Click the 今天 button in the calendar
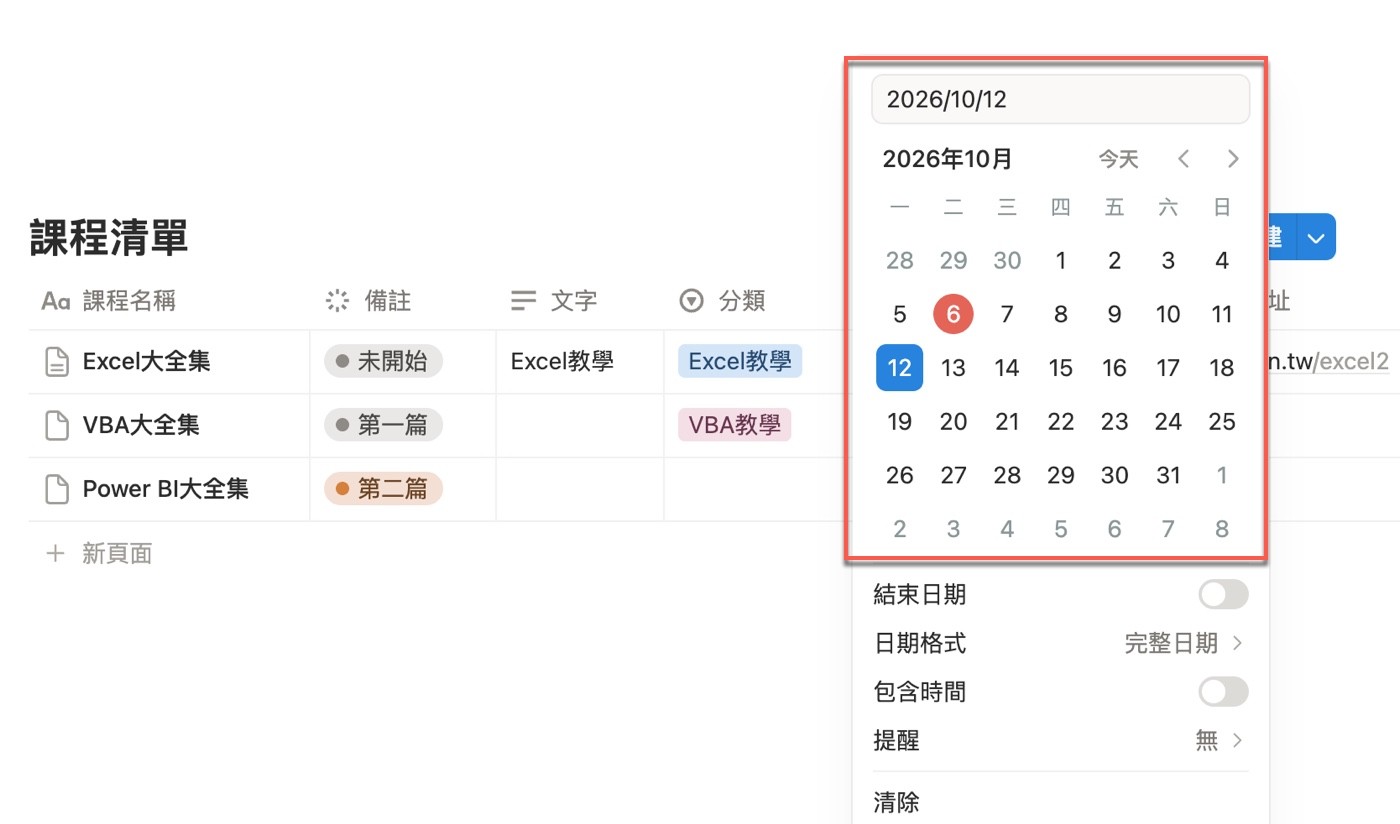This screenshot has height=824, width=1400. pyautogui.click(x=1119, y=159)
